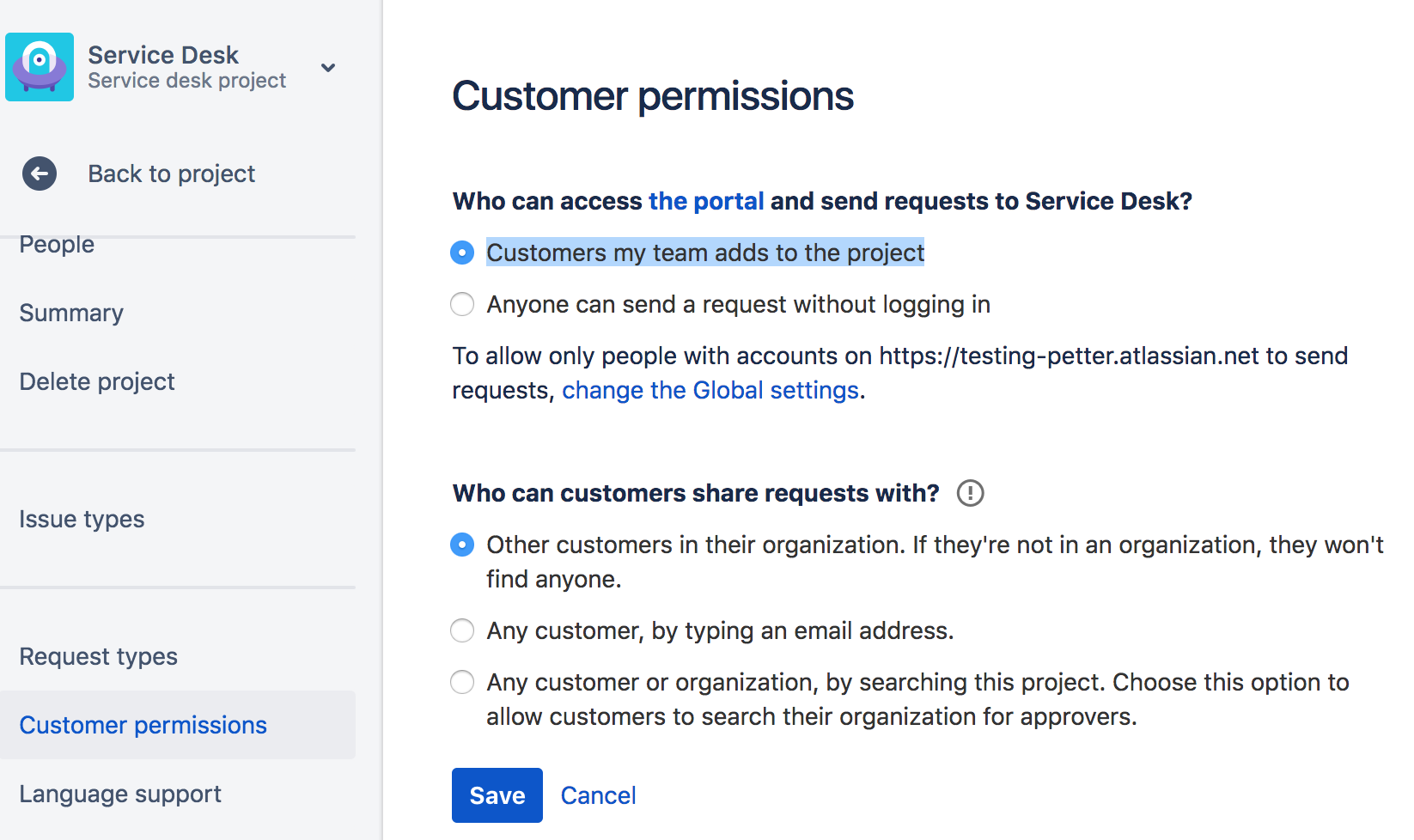1414x840 pixels.
Task: Go to the Summary section
Action: click(x=70, y=313)
